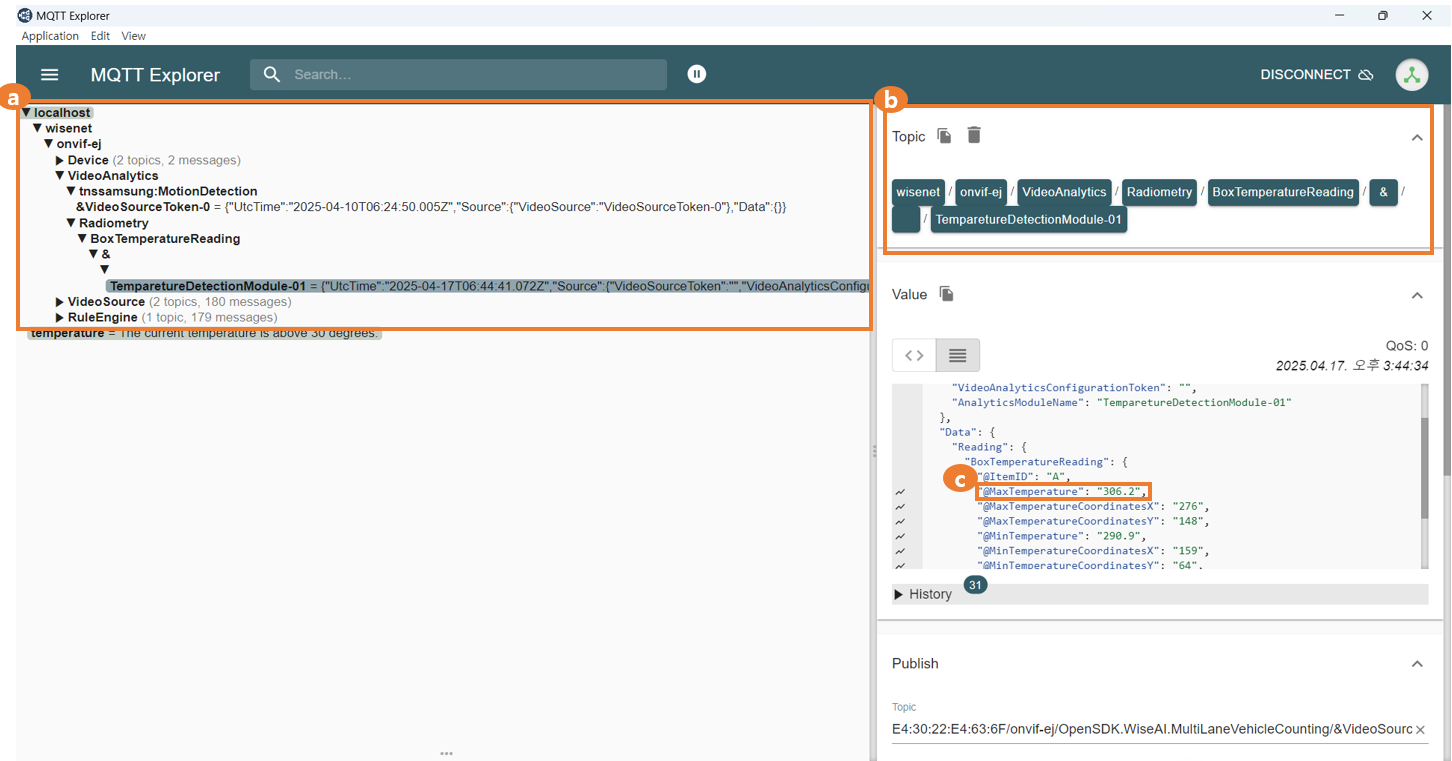Copy the topic path to clipboard

(944, 136)
